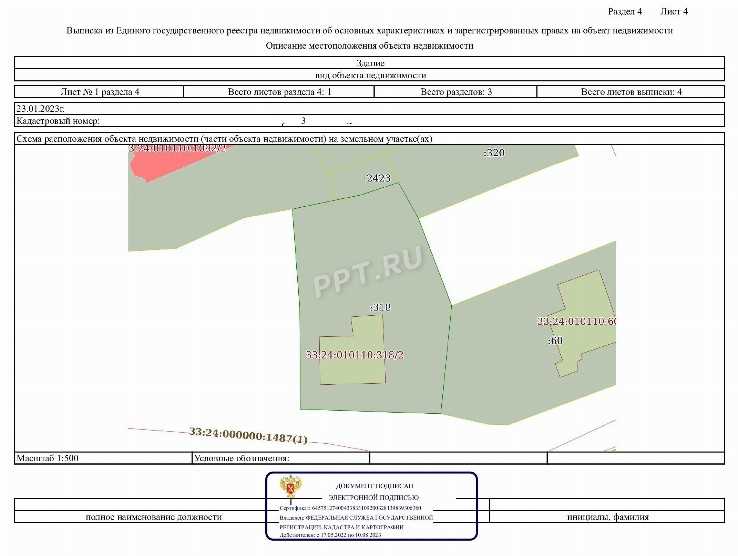The height and width of the screenshot is (556, 738).
Task: Click the title 'Описание местоположения объекта недвижимости'
Action: click(369, 46)
